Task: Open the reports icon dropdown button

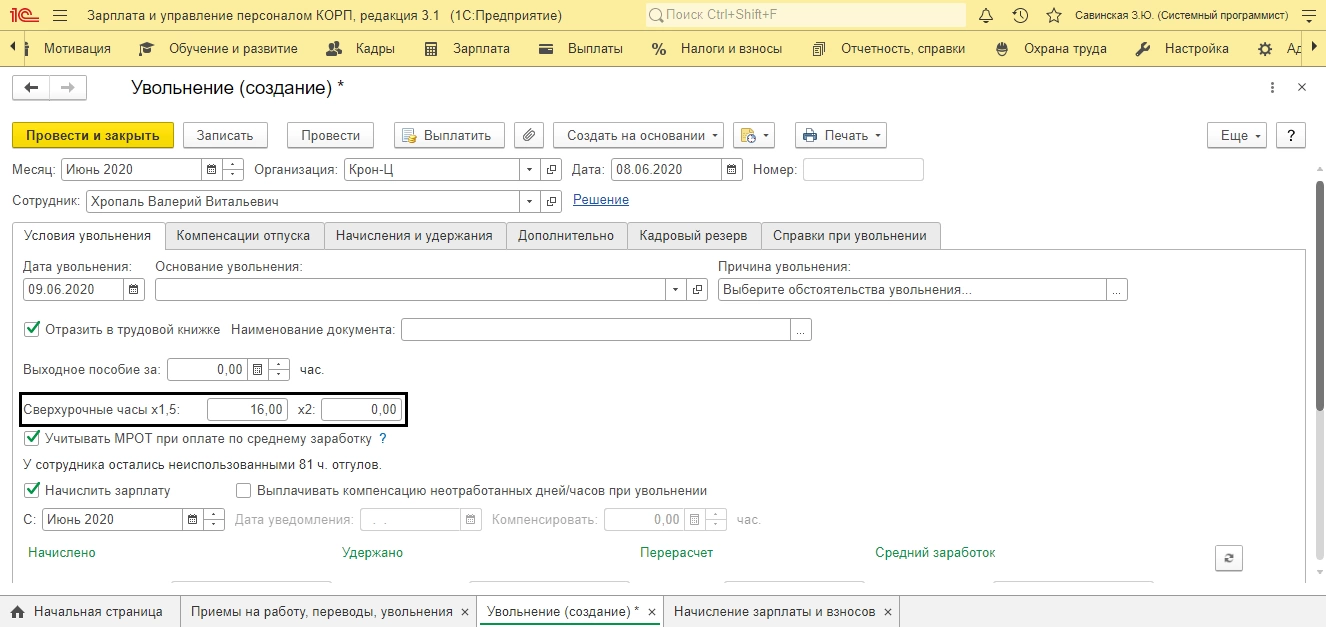Action: [754, 135]
